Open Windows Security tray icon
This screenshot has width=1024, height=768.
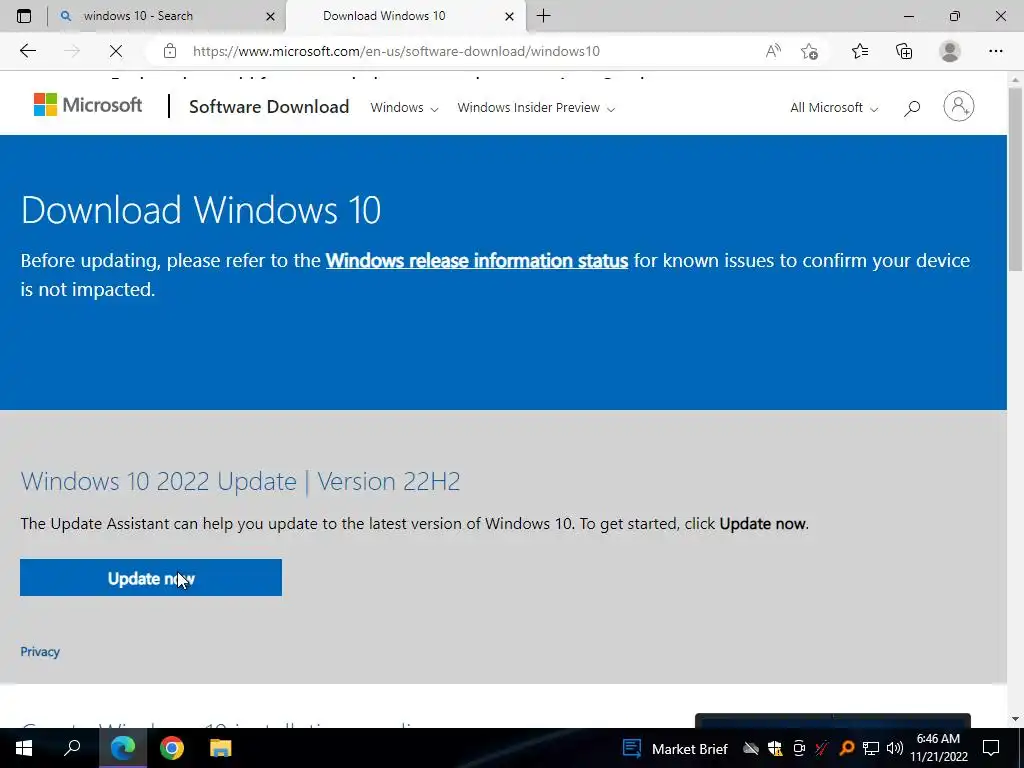click(x=775, y=748)
